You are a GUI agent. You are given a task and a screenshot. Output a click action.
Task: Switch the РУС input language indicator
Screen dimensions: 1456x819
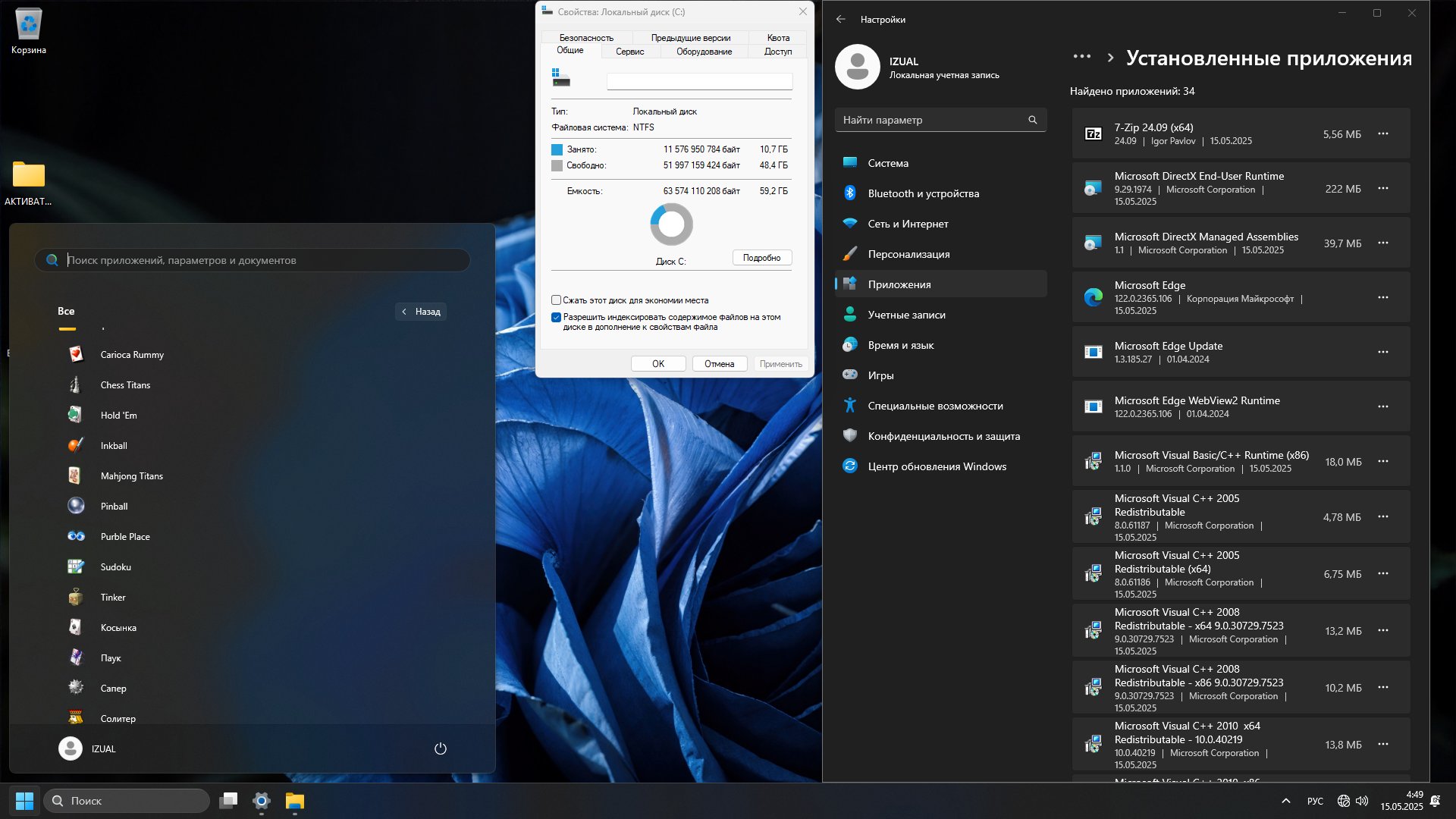tap(1315, 801)
